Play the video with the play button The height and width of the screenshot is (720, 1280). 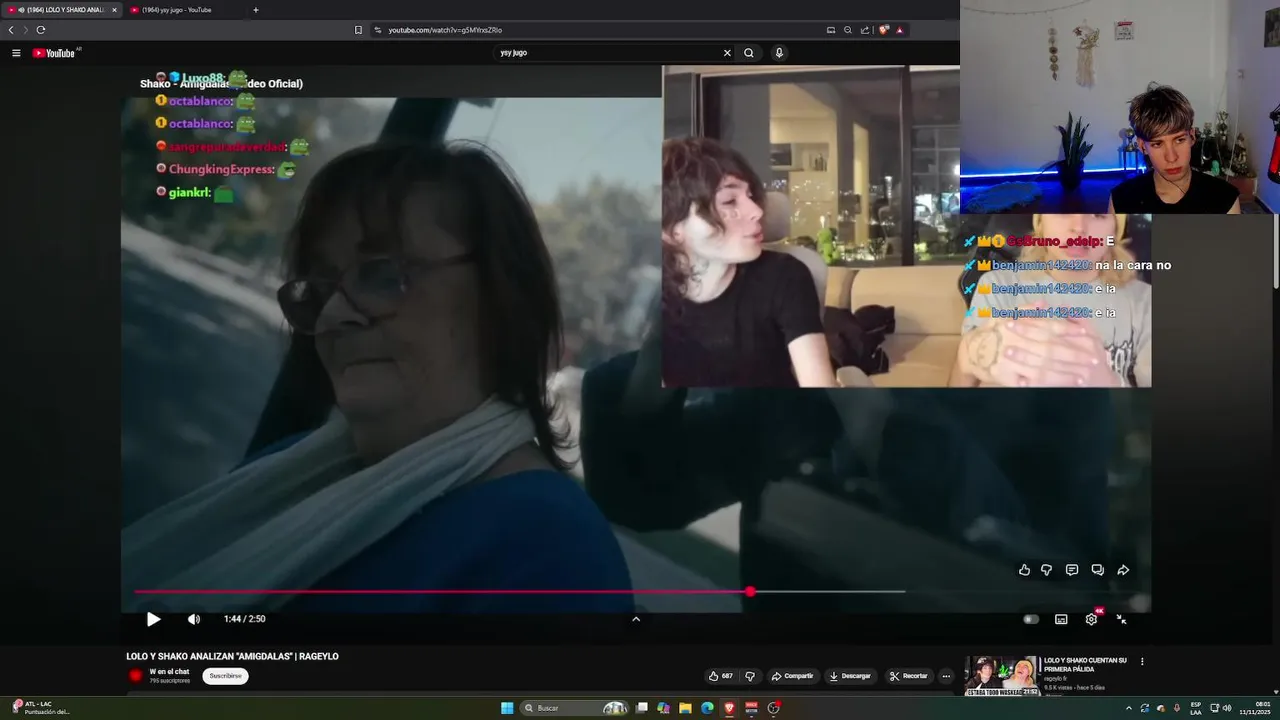point(153,619)
